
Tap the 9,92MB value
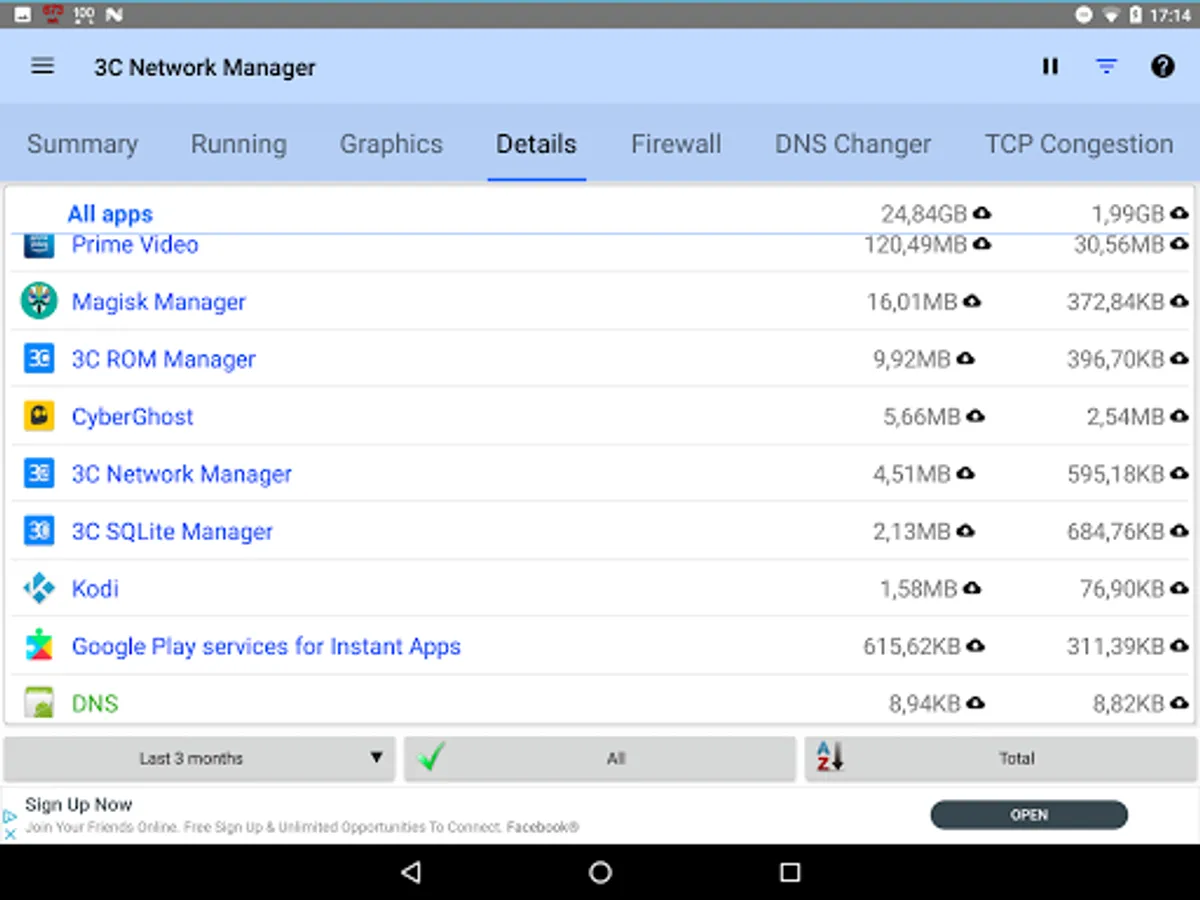911,359
